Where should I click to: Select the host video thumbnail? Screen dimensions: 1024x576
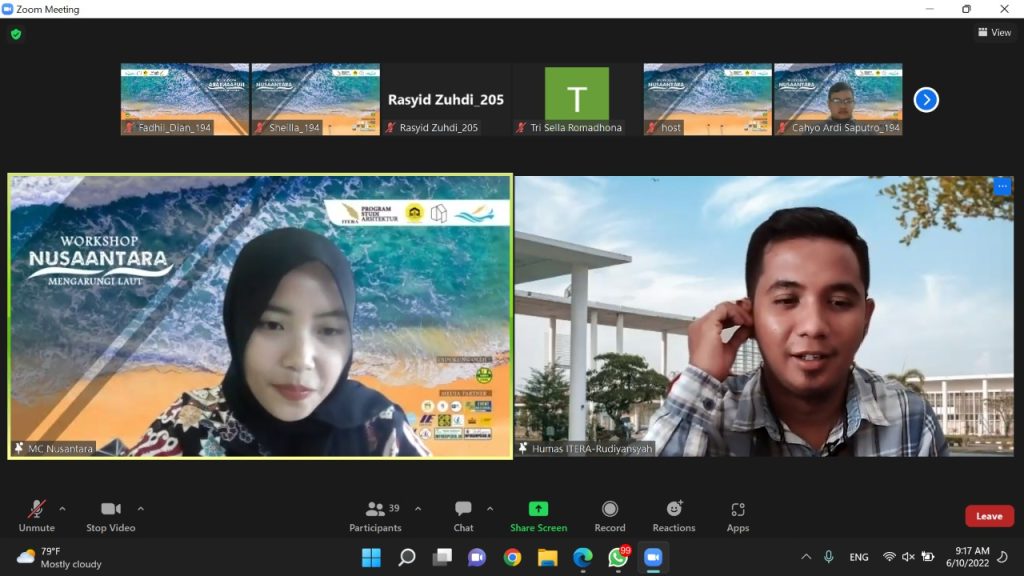tap(707, 99)
